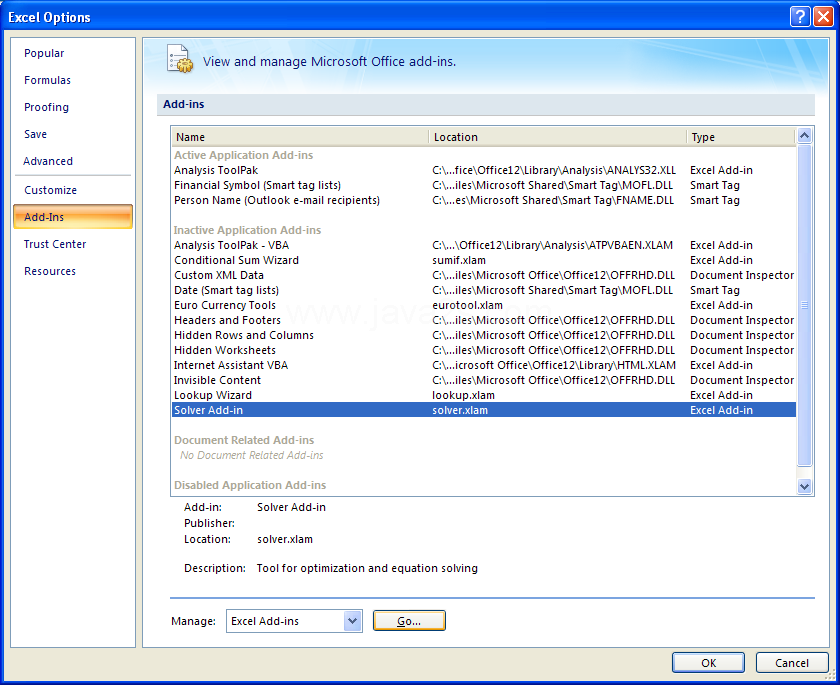Click the sumif.xlam location cell

(x=459, y=260)
